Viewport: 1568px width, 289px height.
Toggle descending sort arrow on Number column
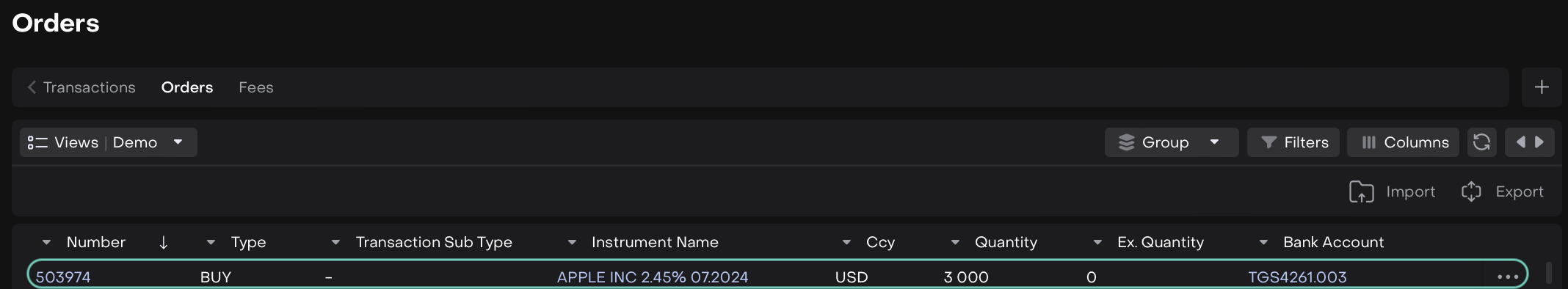163,242
